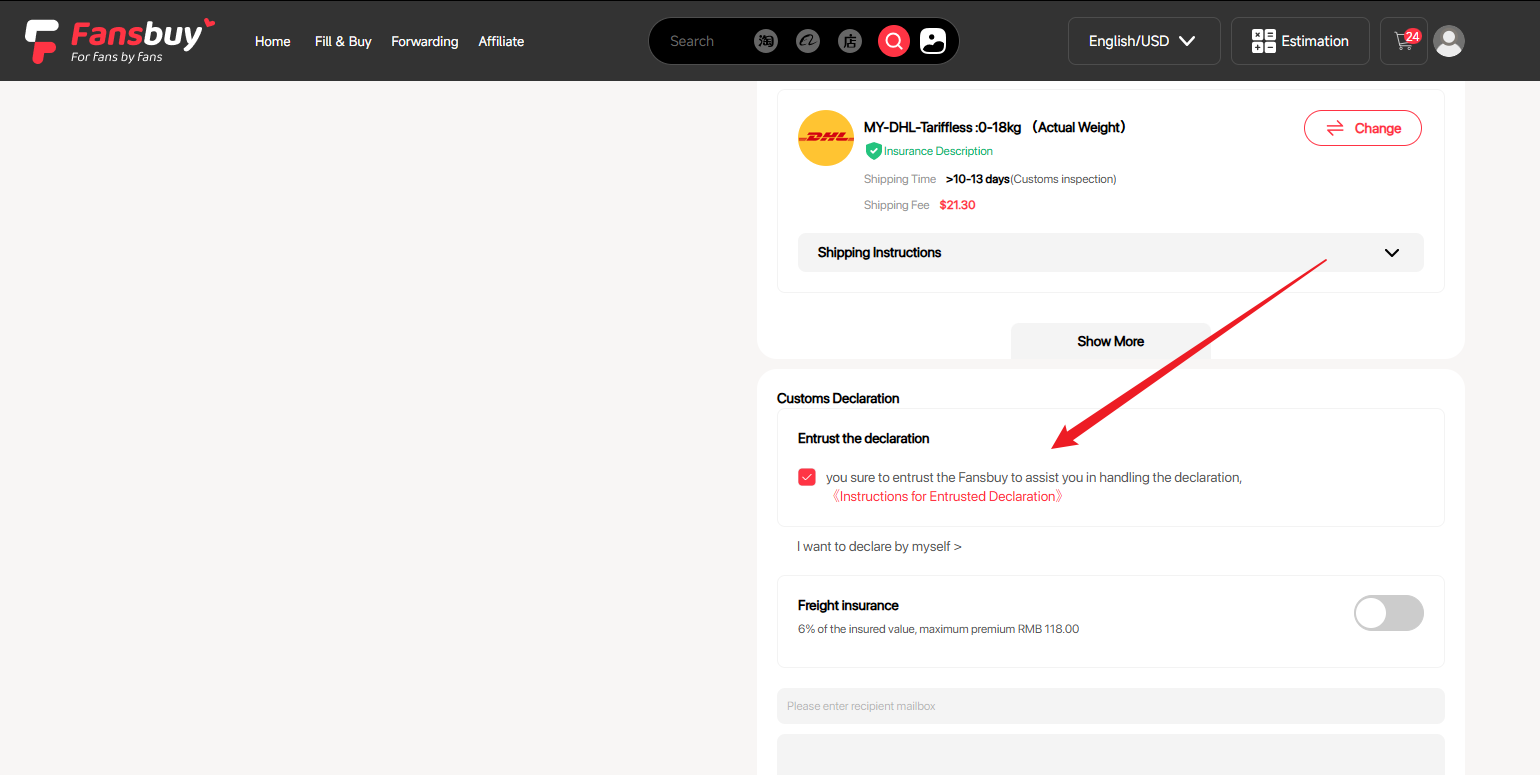Uncheck the entrust declaration checkbox

pyautogui.click(x=807, y=477)
